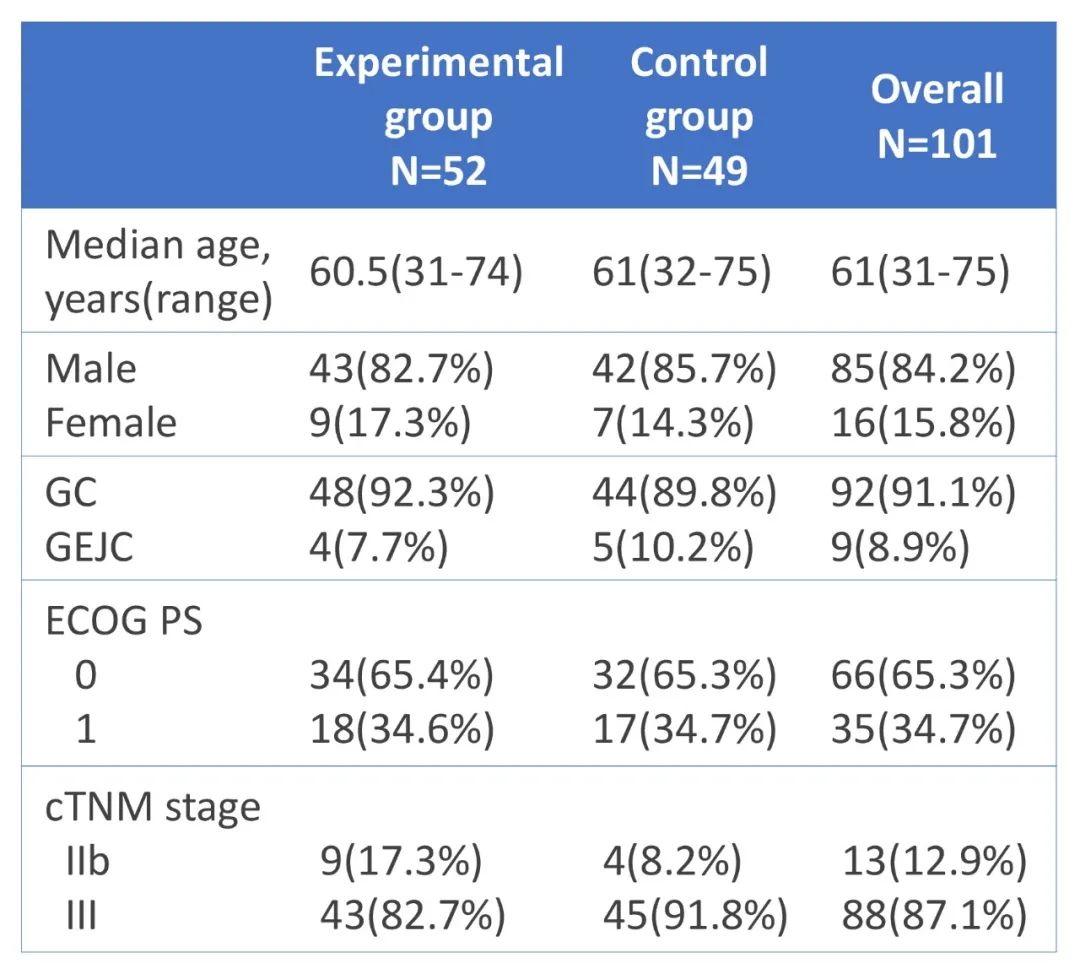Click the 43(82.7%) Male experimental value
1080x974 pixels.
click(401, 368)
